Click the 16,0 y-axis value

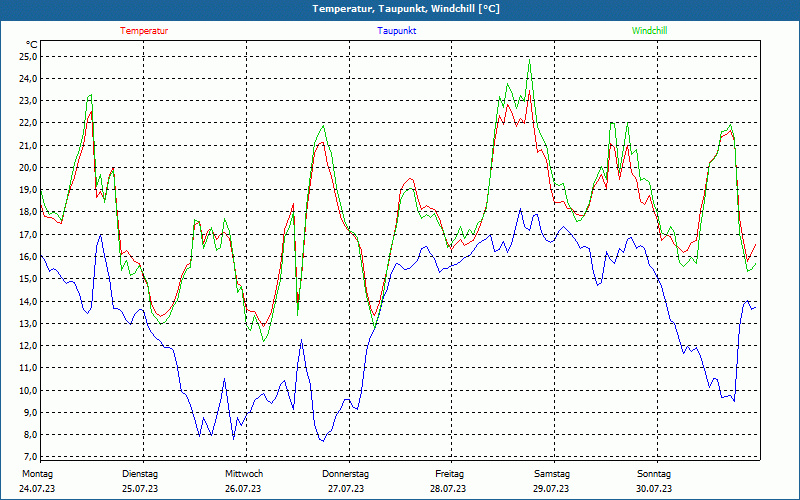tap(28, 257)
